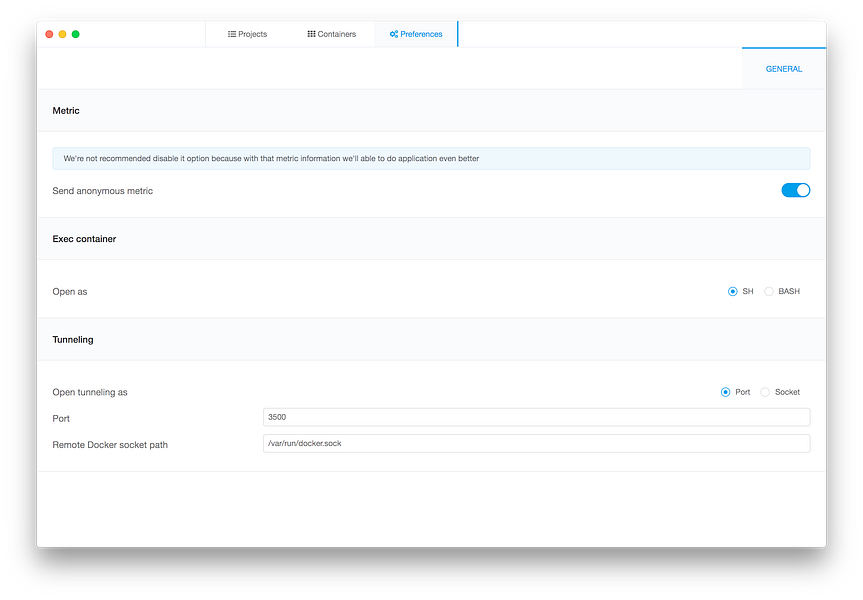Click the Remote Docker socket path label
Image resolution: width=863 pixels, height=600 pixels.
(x=110, y=445)
